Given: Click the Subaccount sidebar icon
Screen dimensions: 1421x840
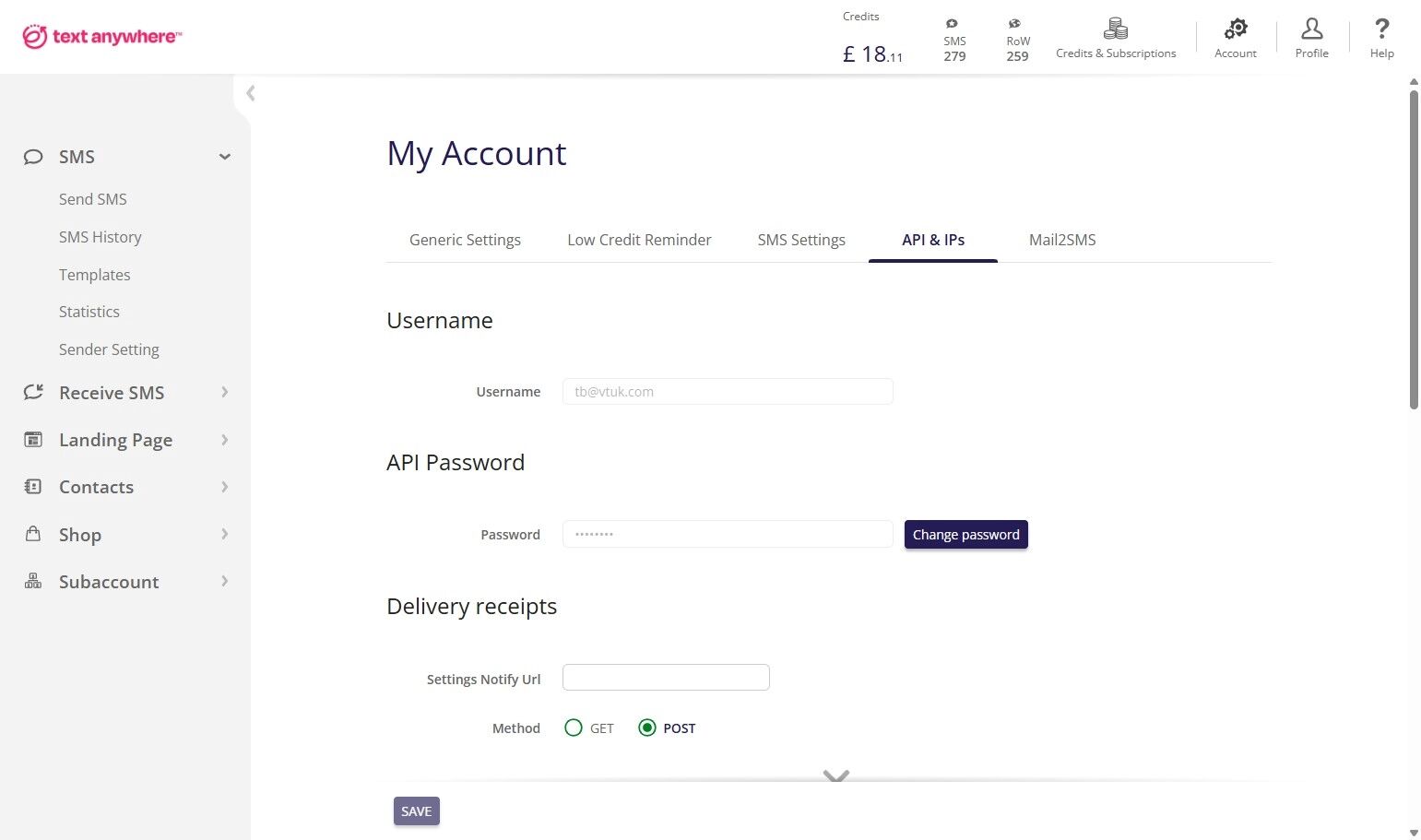Looking at the screenshot, I should click(x=33, y=582).
